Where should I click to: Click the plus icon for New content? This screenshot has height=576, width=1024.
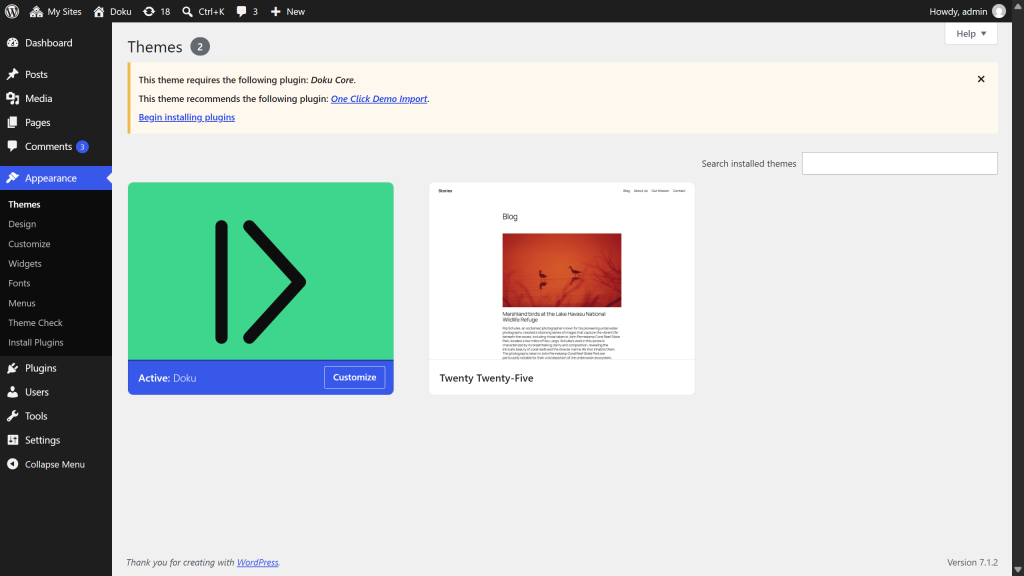coord(276,11)
